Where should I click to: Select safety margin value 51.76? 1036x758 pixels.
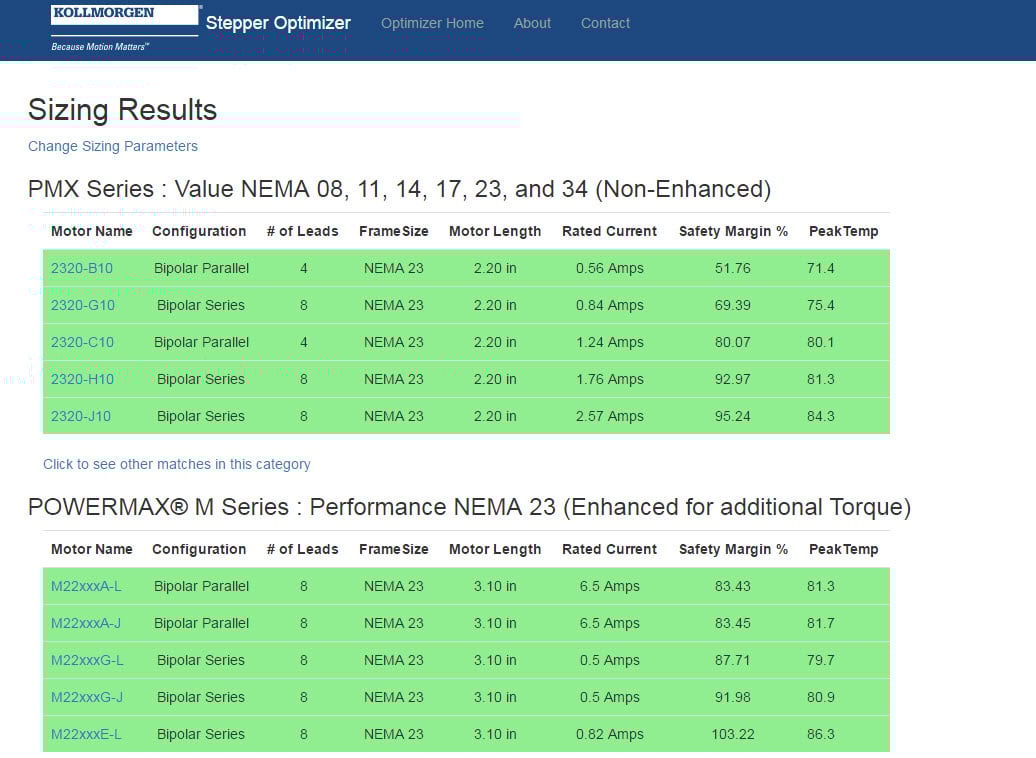(x=733, y=268)
